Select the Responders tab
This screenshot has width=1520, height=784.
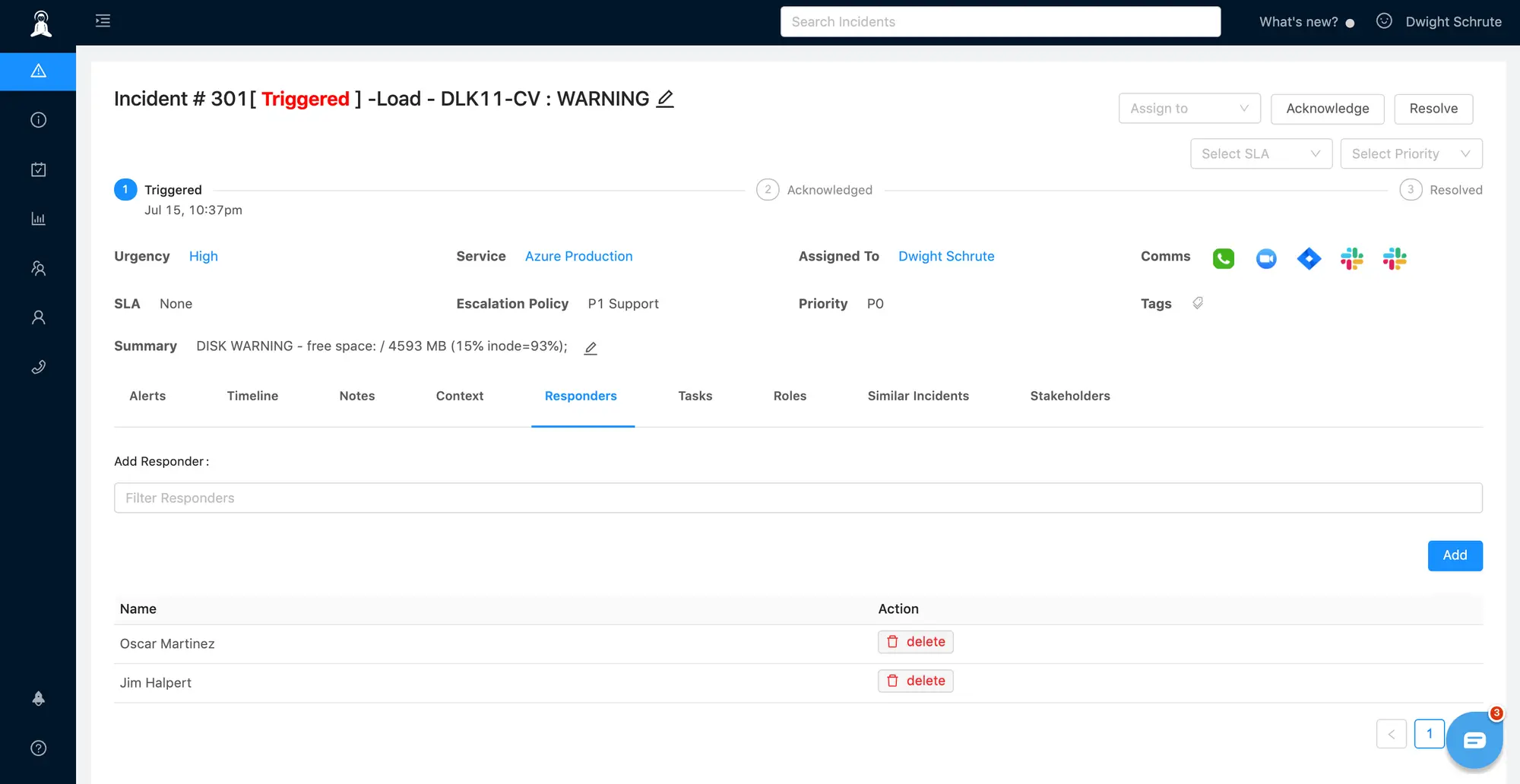(x=581, y=396)
